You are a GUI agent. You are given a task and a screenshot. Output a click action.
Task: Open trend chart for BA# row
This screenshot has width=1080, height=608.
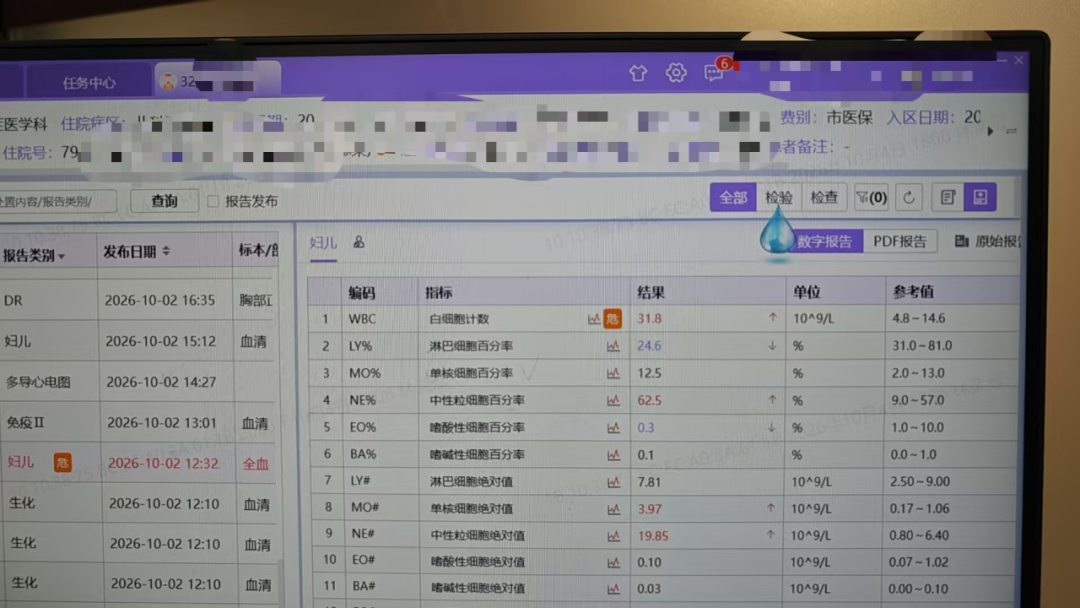613,589
